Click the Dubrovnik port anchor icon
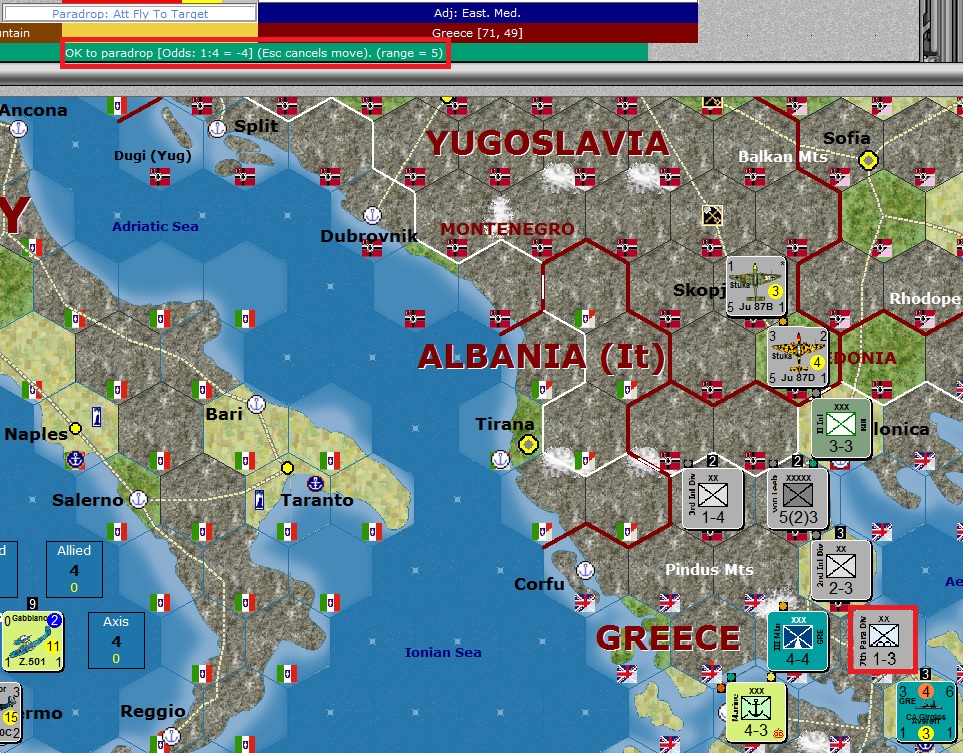Image resolution: width=963 pixels, height=753 pixels. (x=372, y=216)
